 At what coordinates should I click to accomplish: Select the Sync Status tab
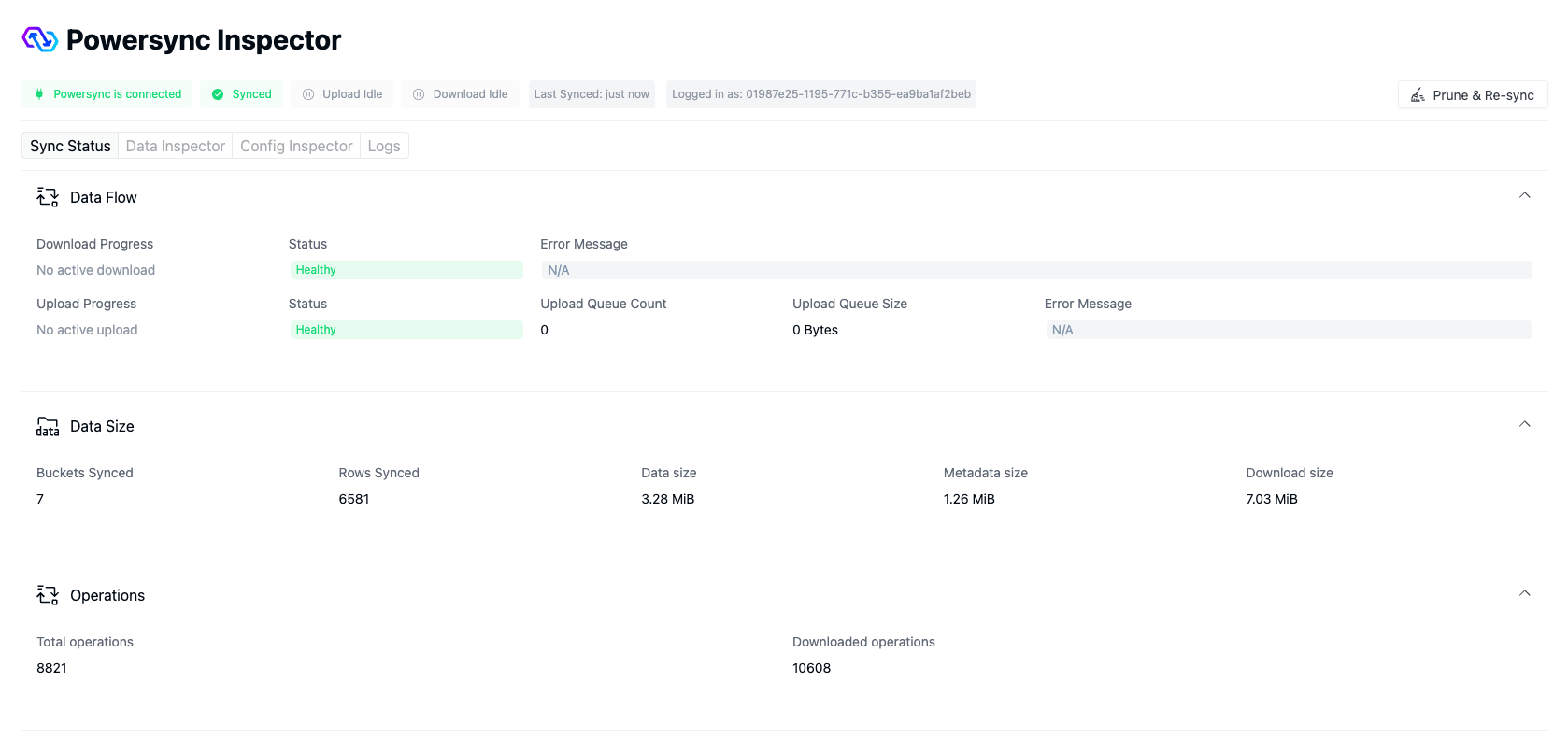[70, 146]
